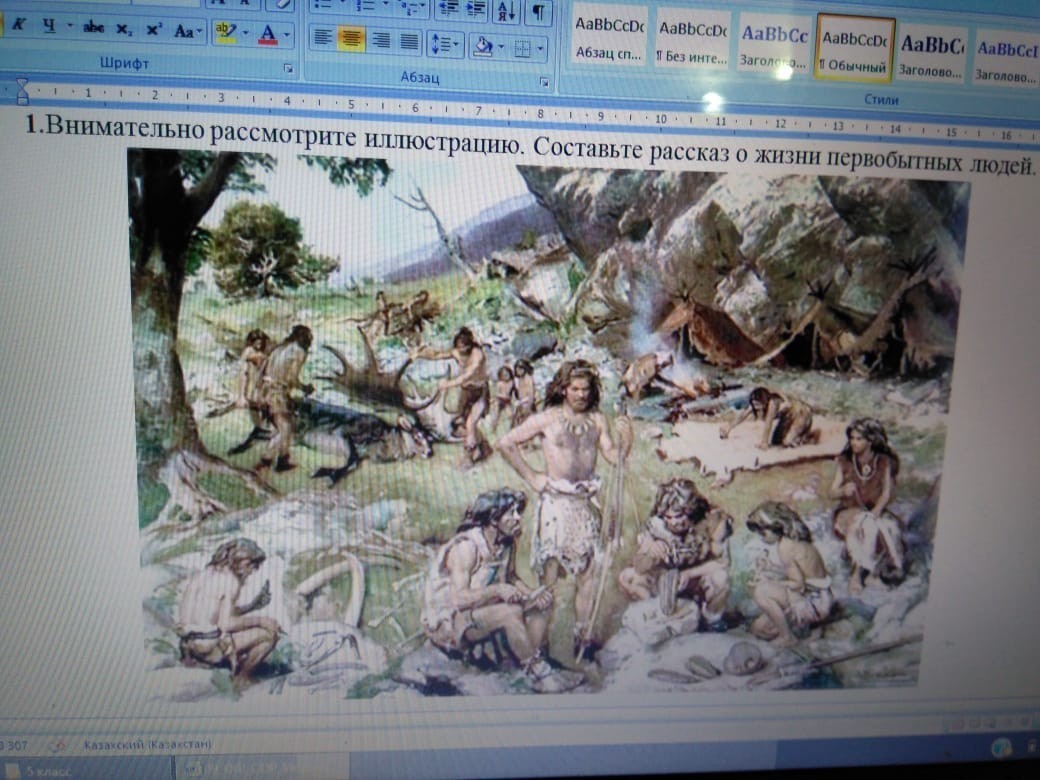This screenshot has width=1040, height=780.
Task: Apply paragraph shading fill
Action: [484, 46]
